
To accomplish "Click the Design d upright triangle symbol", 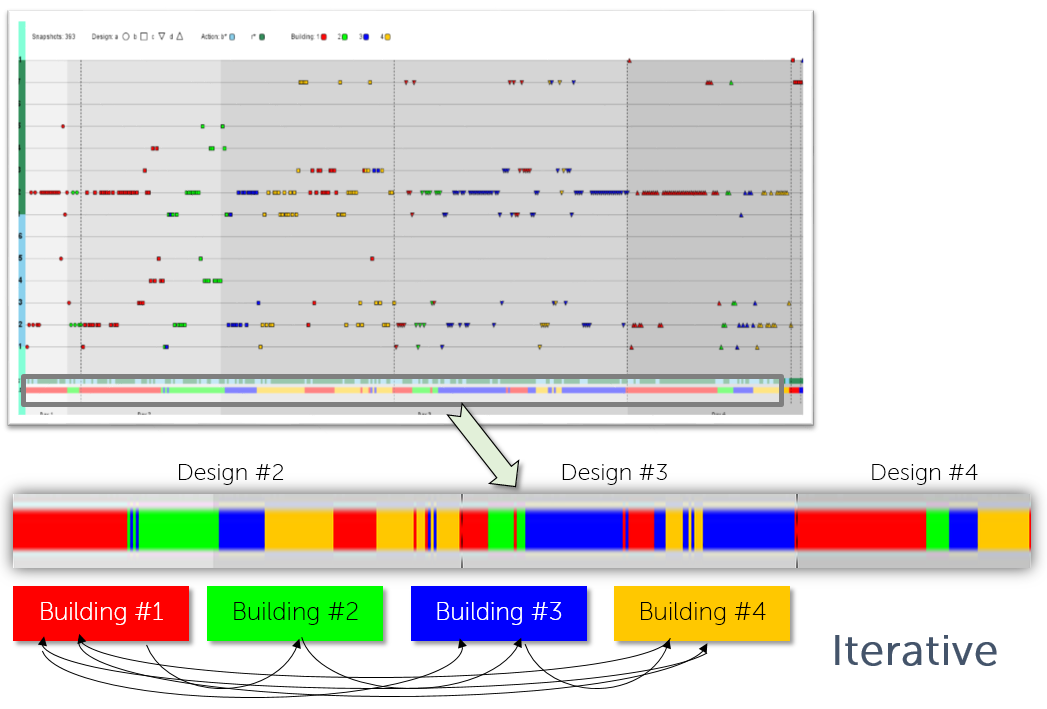I will 180,37.
